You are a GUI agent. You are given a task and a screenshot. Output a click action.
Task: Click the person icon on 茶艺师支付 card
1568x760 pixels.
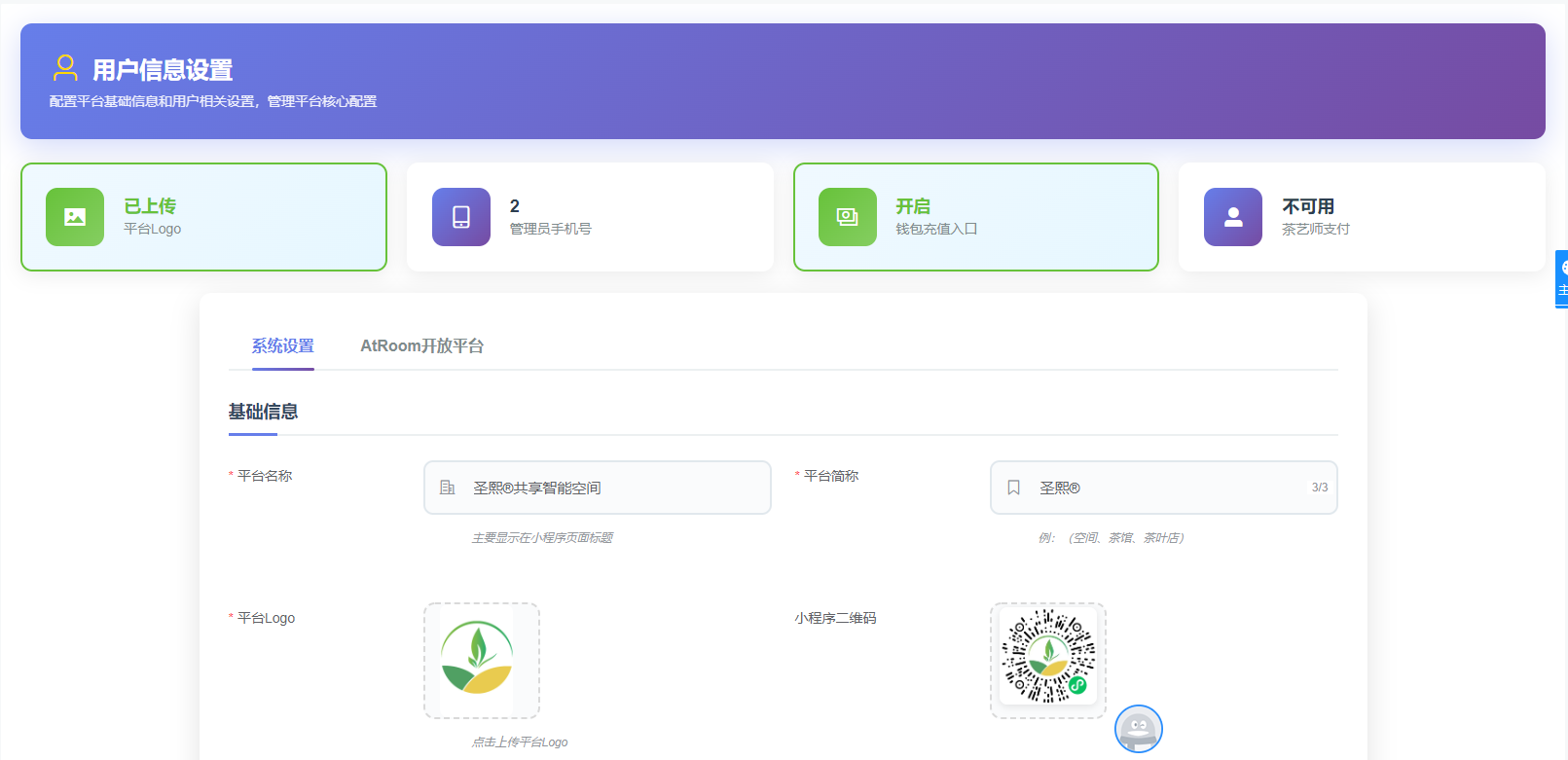pyautogui.click(x=1233, y=217)
